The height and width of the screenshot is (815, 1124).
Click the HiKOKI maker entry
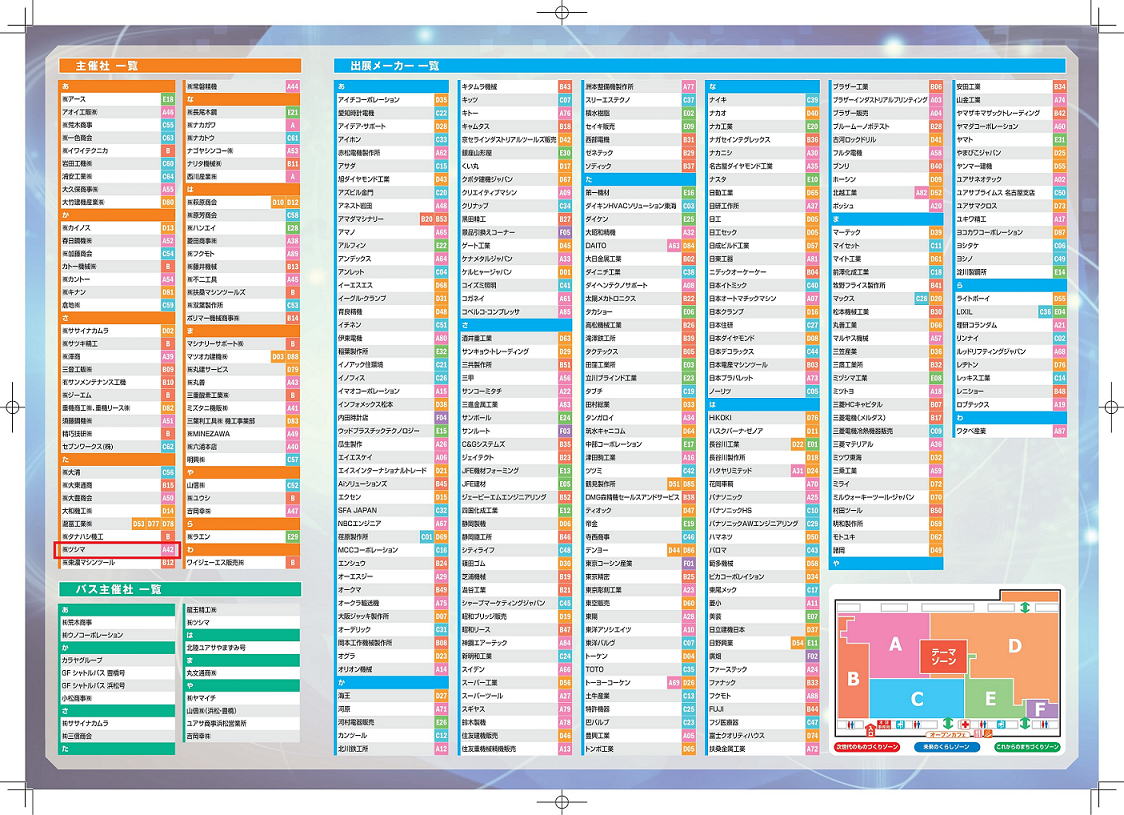(x=763, y=418)
